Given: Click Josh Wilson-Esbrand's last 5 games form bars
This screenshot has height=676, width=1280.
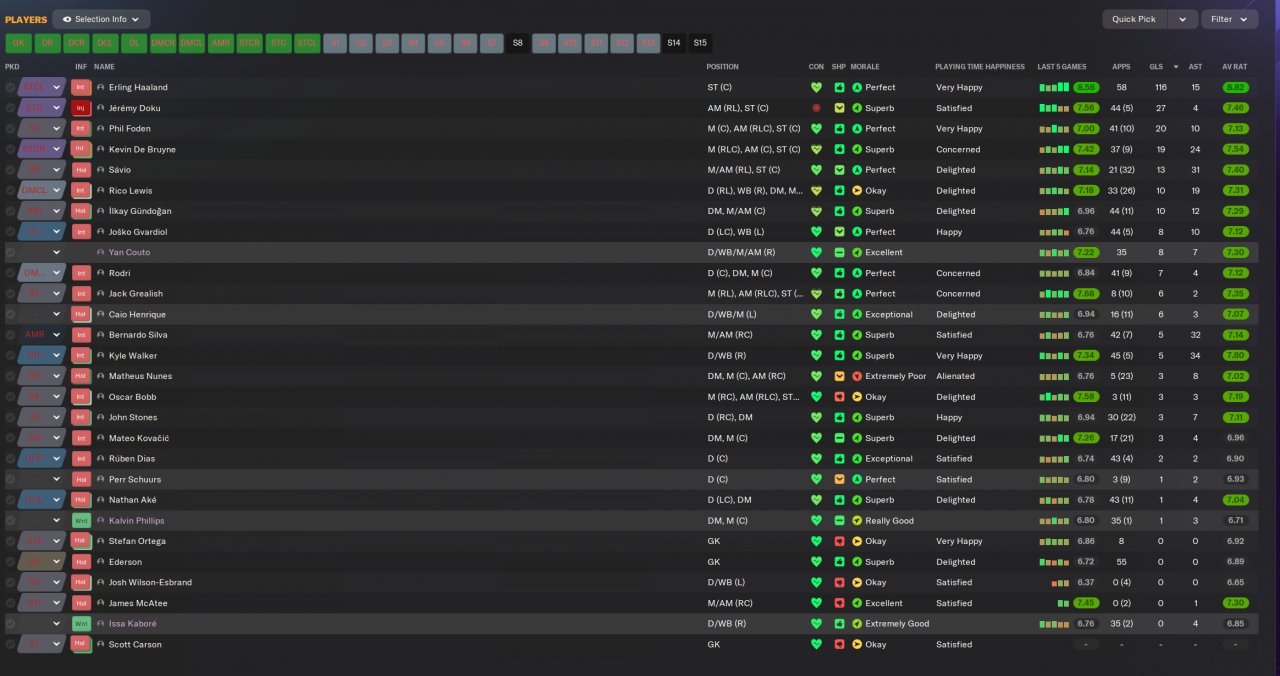Looking at the screenshot, I should click(x=1060, y=582).
